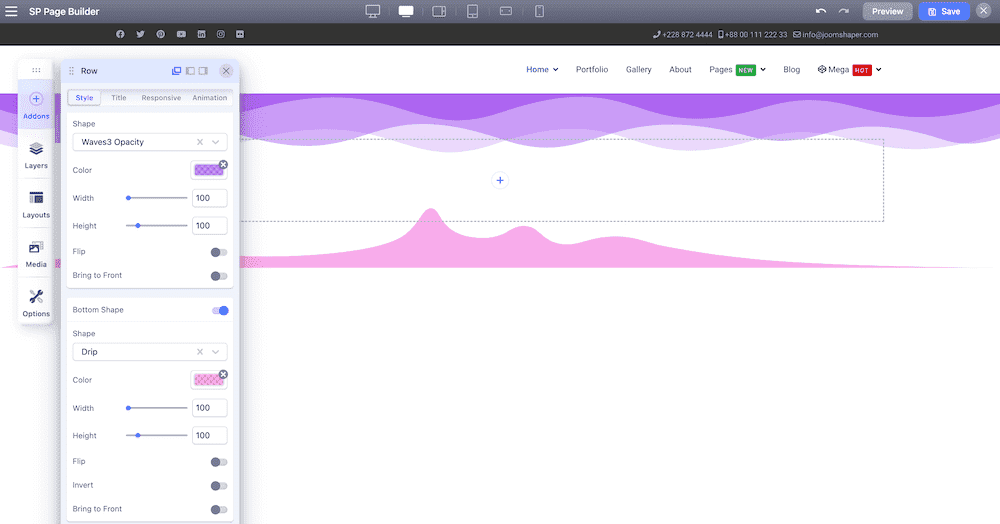Viewport: 1000px width, 524px height.
Task: Open the Layers panel in sidebar
Action: 36,155
